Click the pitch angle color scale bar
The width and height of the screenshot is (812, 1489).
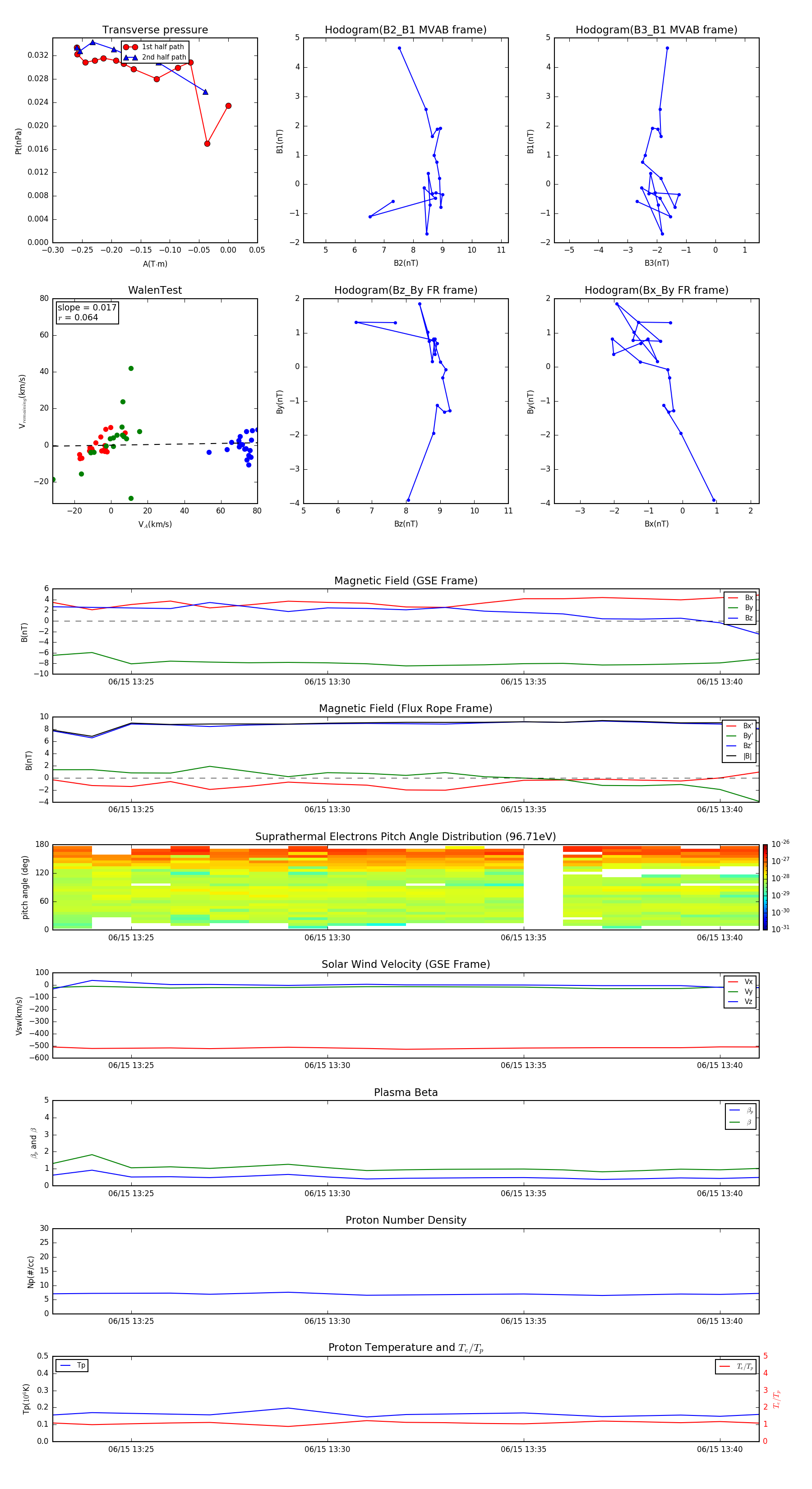coord(765,887)
